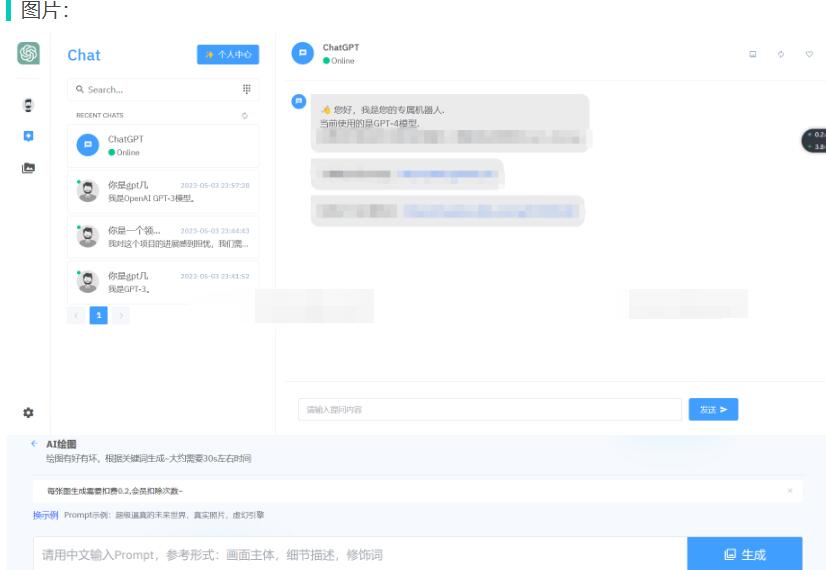Click the heart favorite icon in header
The width and height of the screenshot is (826, 570).
[809, 54]
